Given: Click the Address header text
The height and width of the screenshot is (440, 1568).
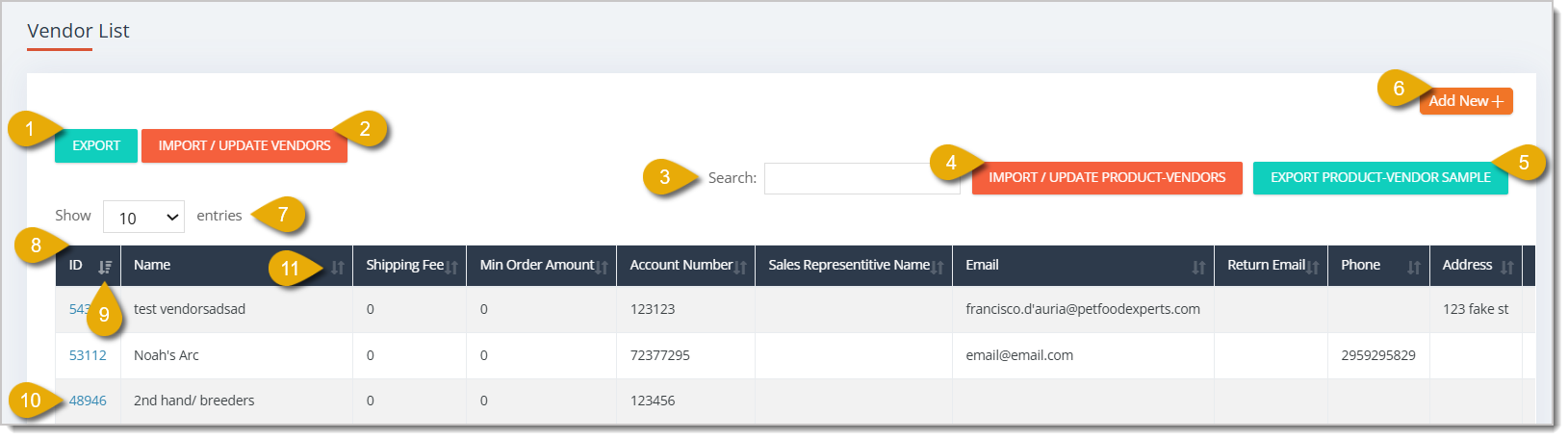Looking at the screenshot, I should (1467, 265).
